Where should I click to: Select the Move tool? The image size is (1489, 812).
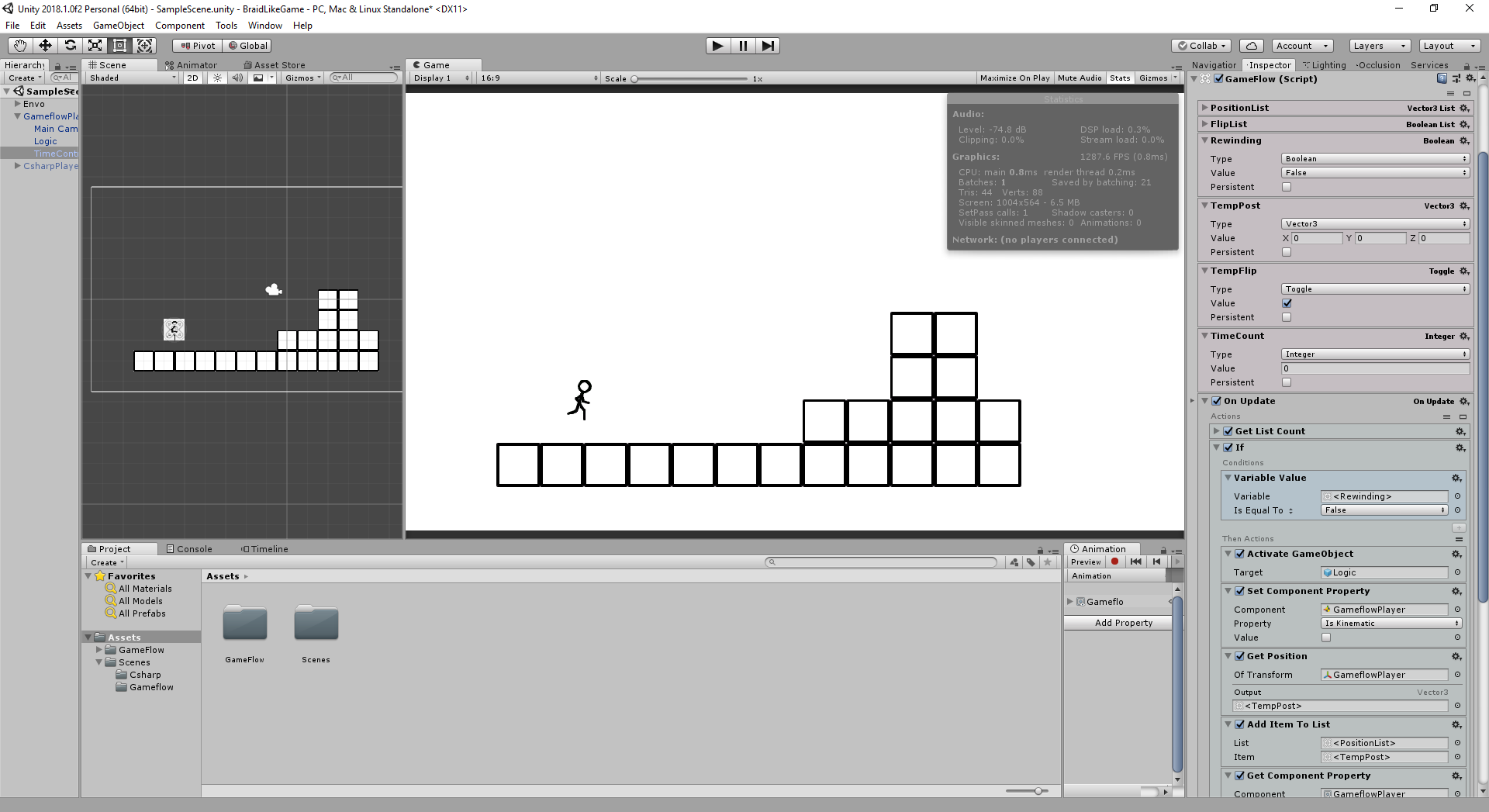point(45,46)
